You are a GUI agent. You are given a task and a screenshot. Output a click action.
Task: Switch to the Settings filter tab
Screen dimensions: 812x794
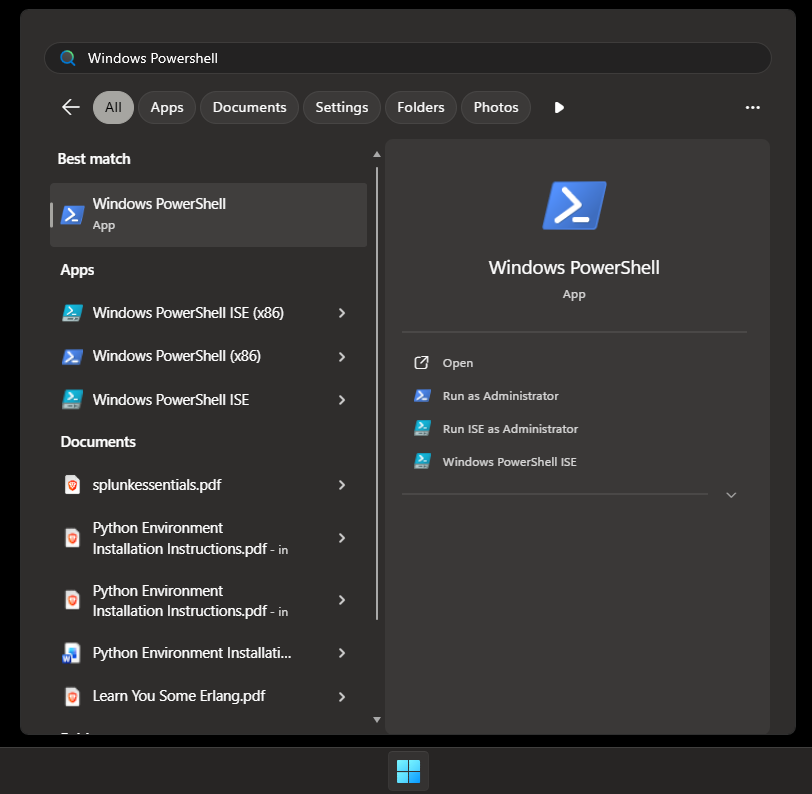coord(342,107)
